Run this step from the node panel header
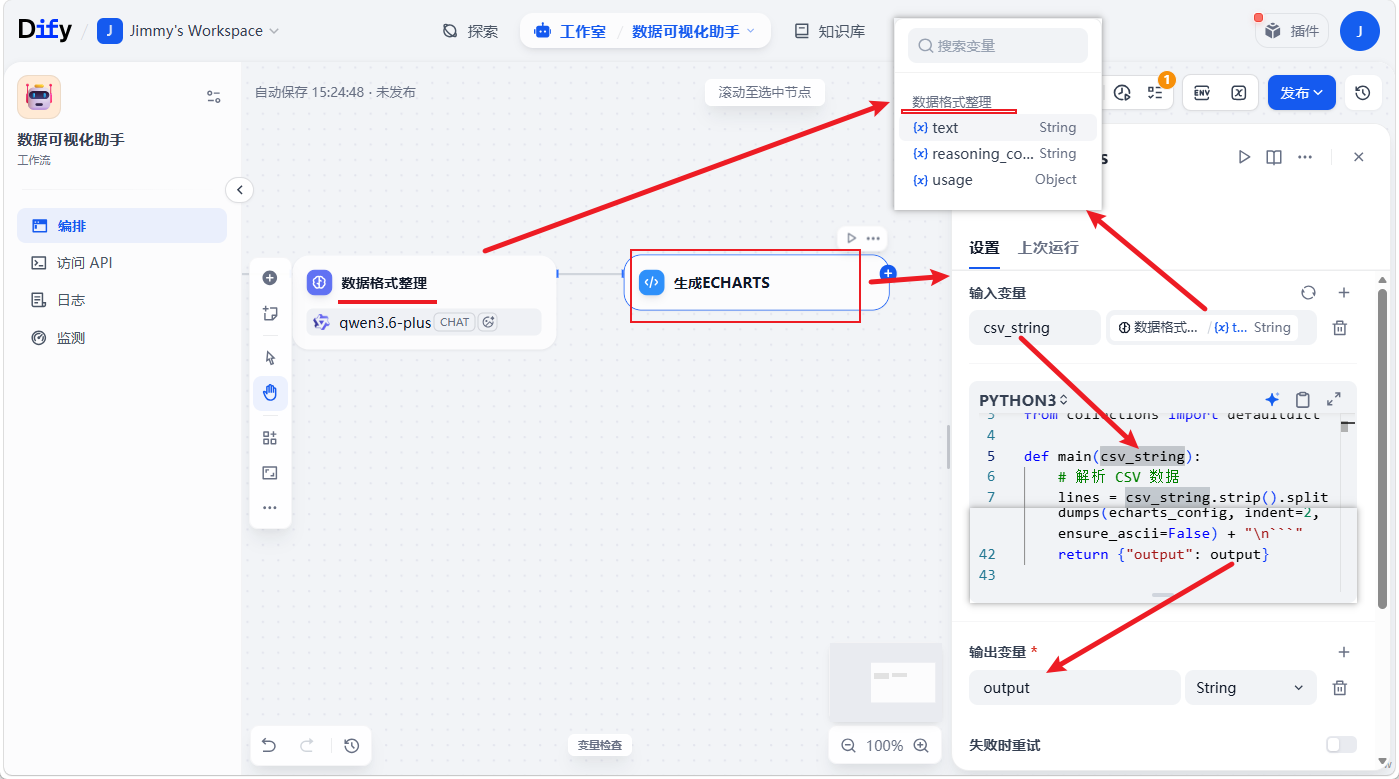Screen dimensions: 1399x779 tap(1244, 157)
